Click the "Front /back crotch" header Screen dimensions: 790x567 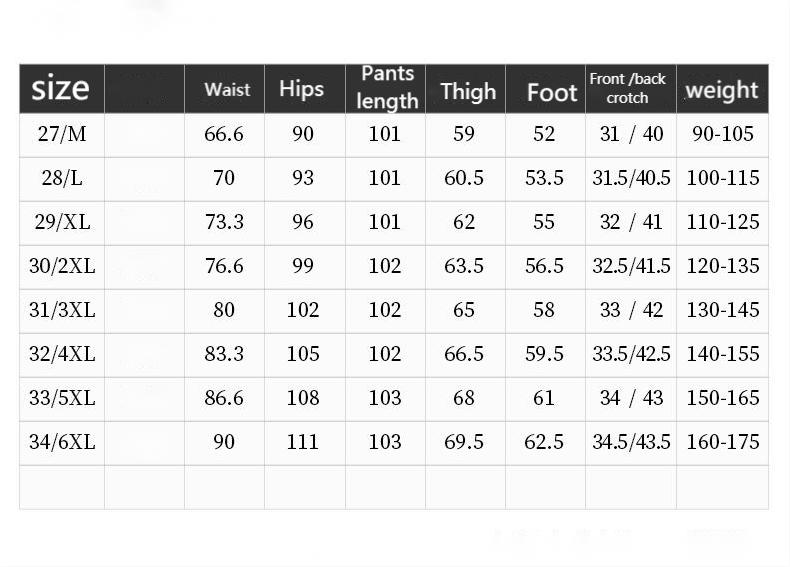627,88
